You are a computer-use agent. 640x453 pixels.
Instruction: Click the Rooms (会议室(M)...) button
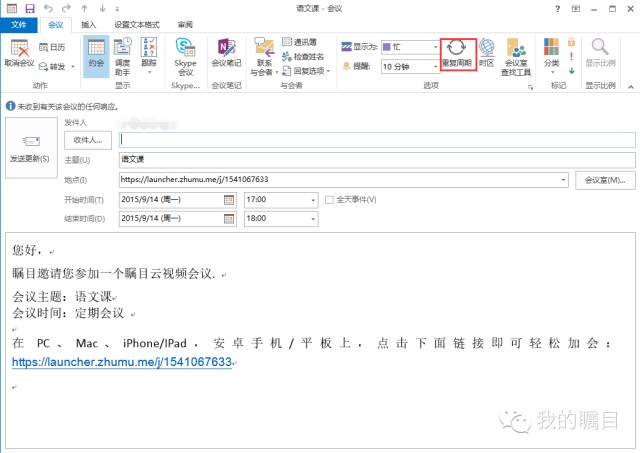tap(605, 180)
